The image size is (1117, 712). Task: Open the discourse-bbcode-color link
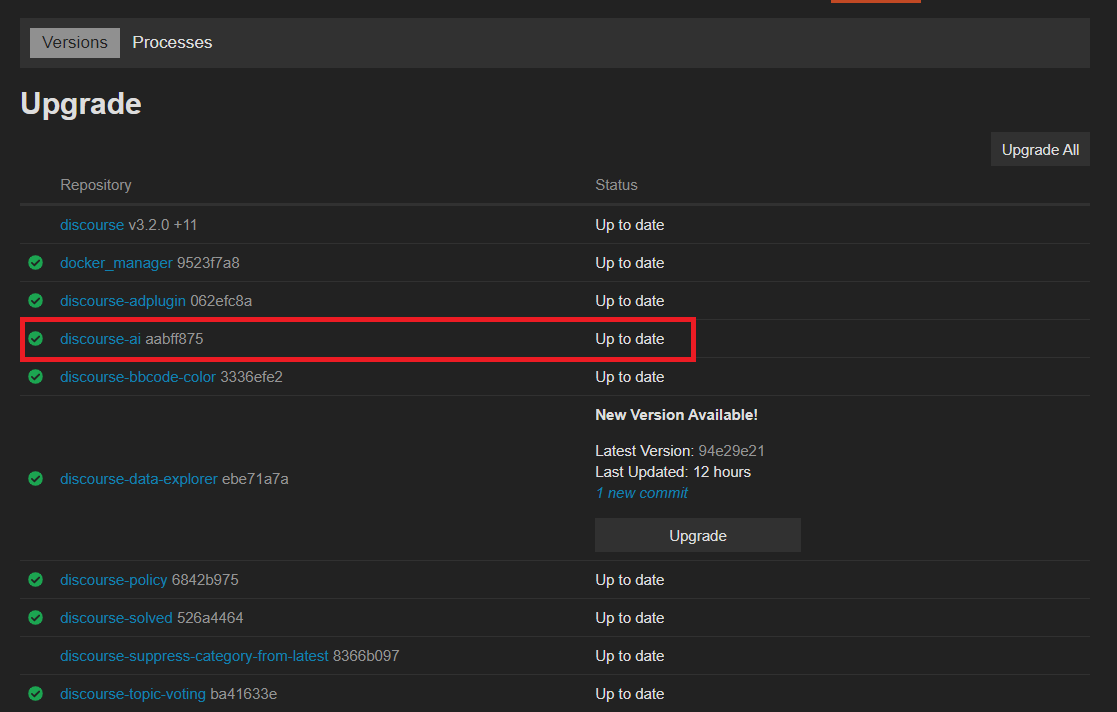[x=137, y=377]
